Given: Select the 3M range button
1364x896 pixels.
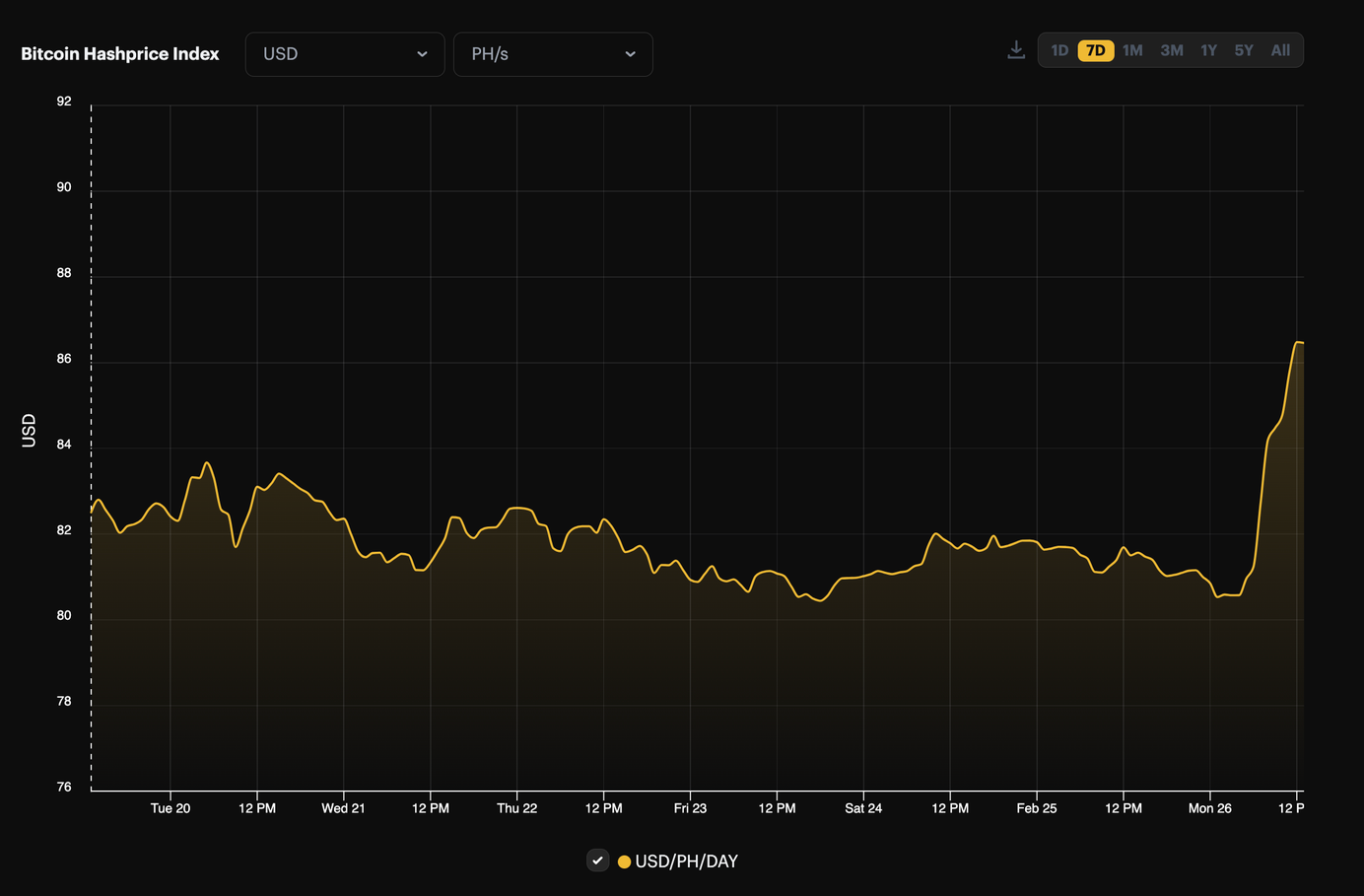Looking at the screenshot, I should click(1171, 49).
